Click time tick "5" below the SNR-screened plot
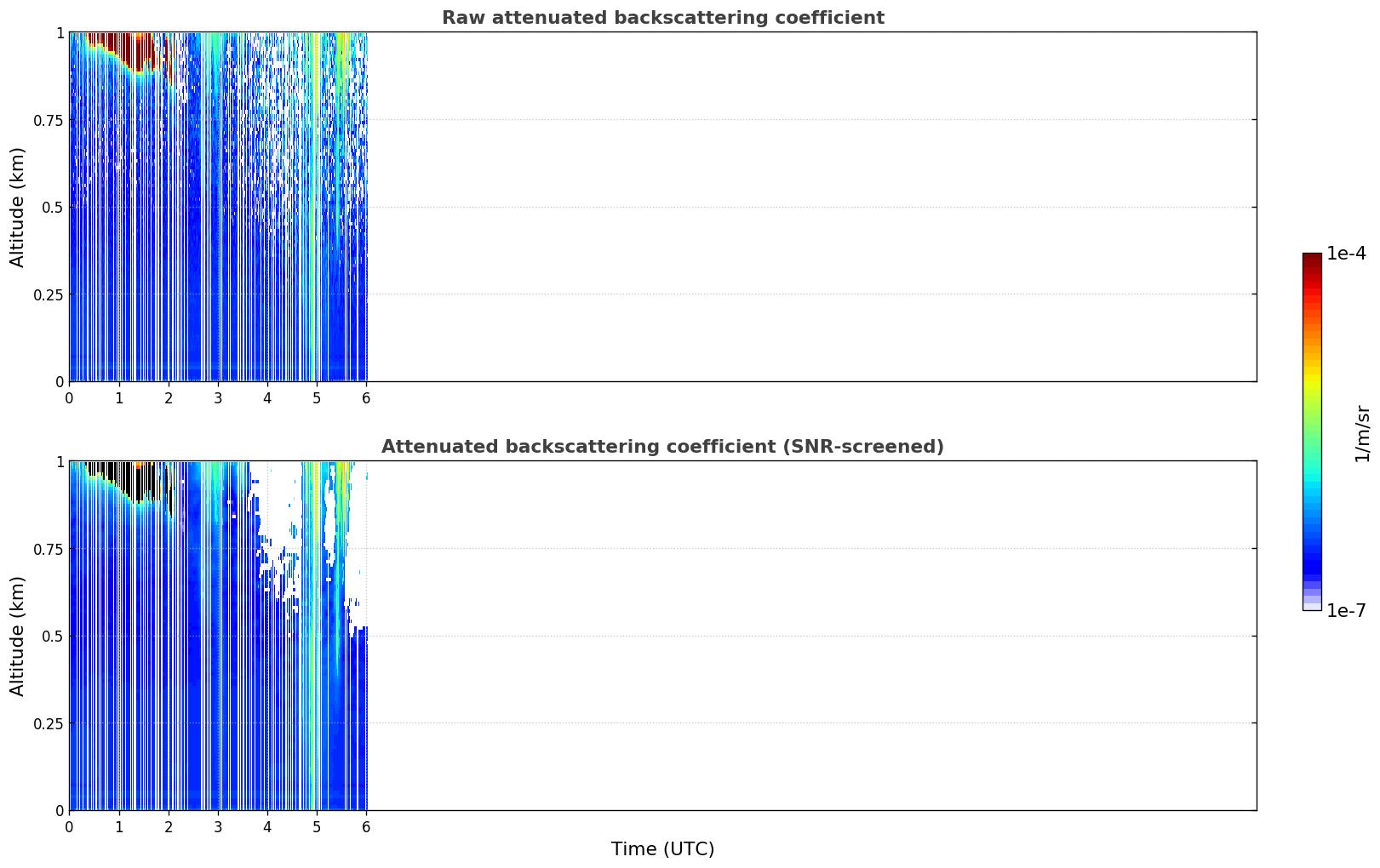 [317, 826]
